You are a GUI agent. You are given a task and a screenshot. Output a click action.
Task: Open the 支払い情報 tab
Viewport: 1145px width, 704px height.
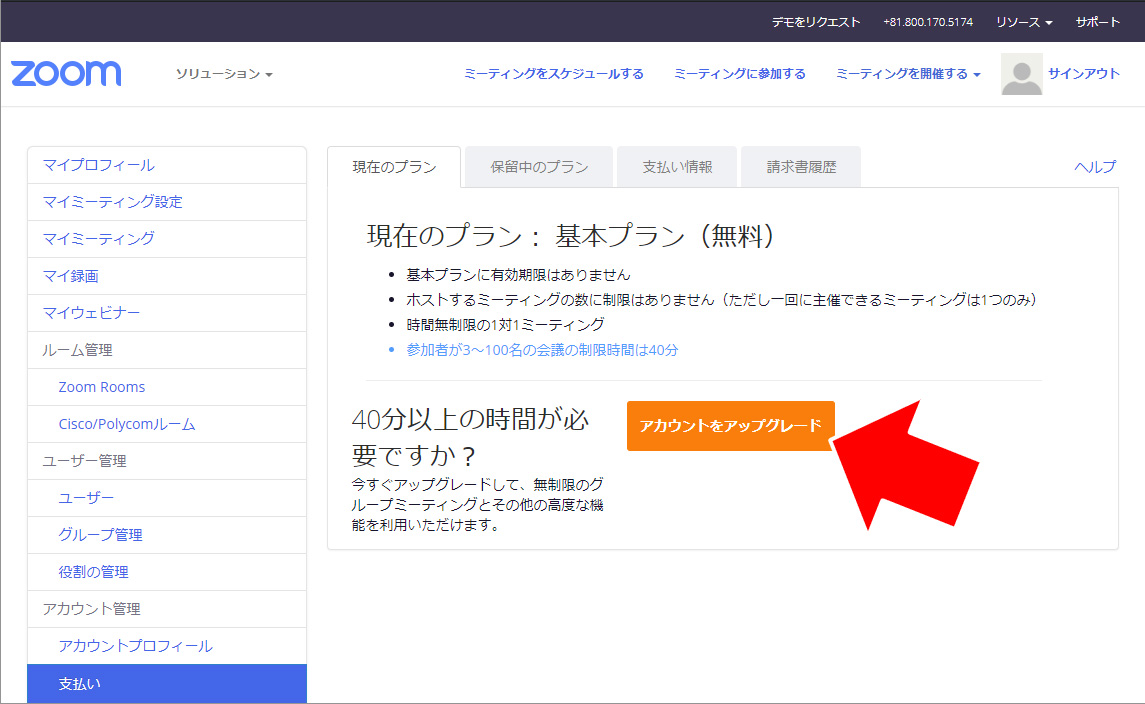click(x=677, y=167)
